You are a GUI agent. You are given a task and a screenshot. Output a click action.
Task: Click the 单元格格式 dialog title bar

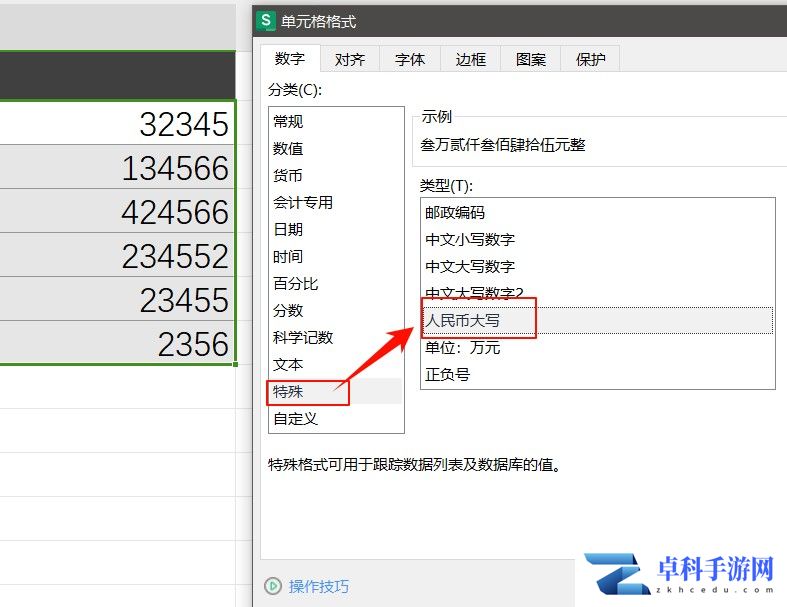(519, 21)
